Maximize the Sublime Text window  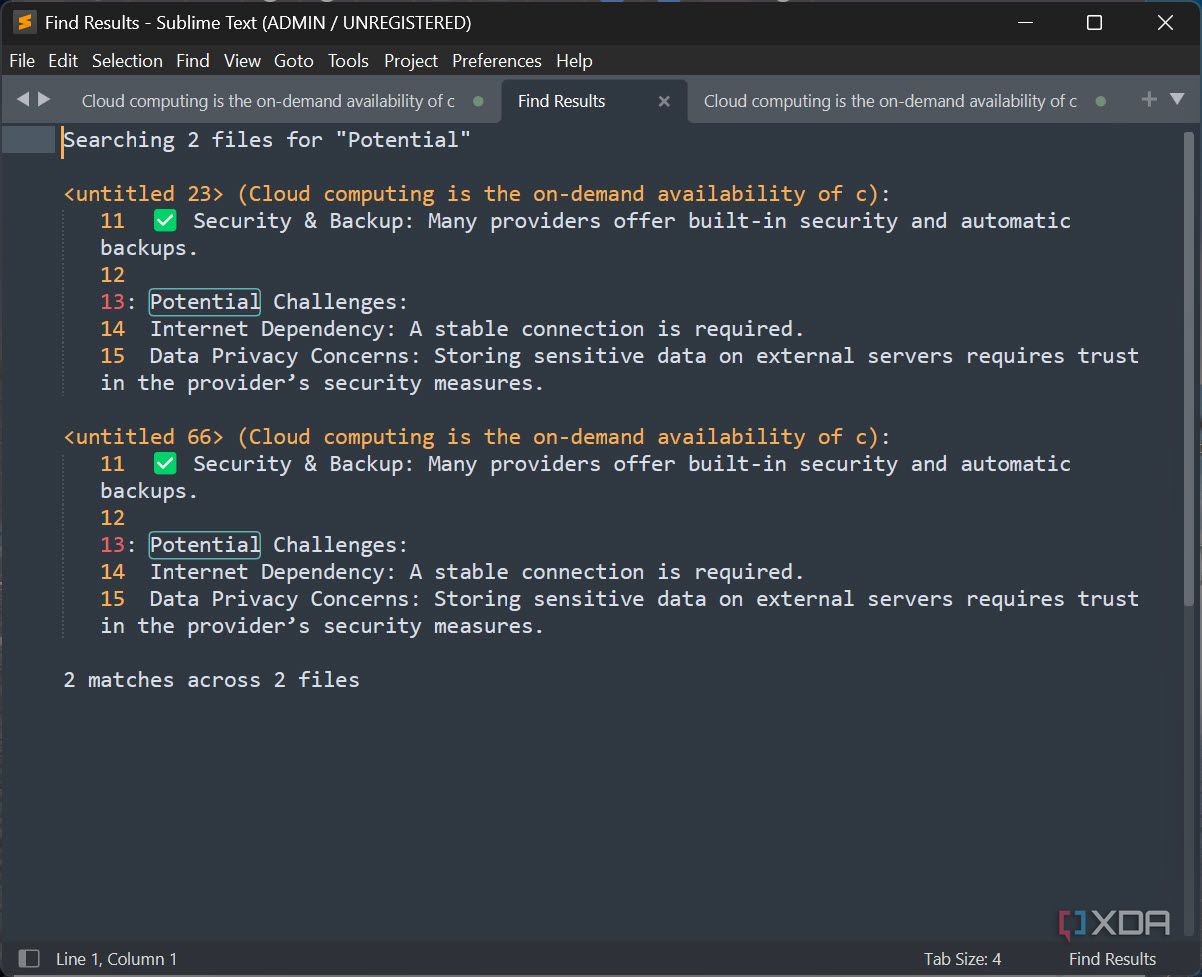click(x=1094, y=22)
